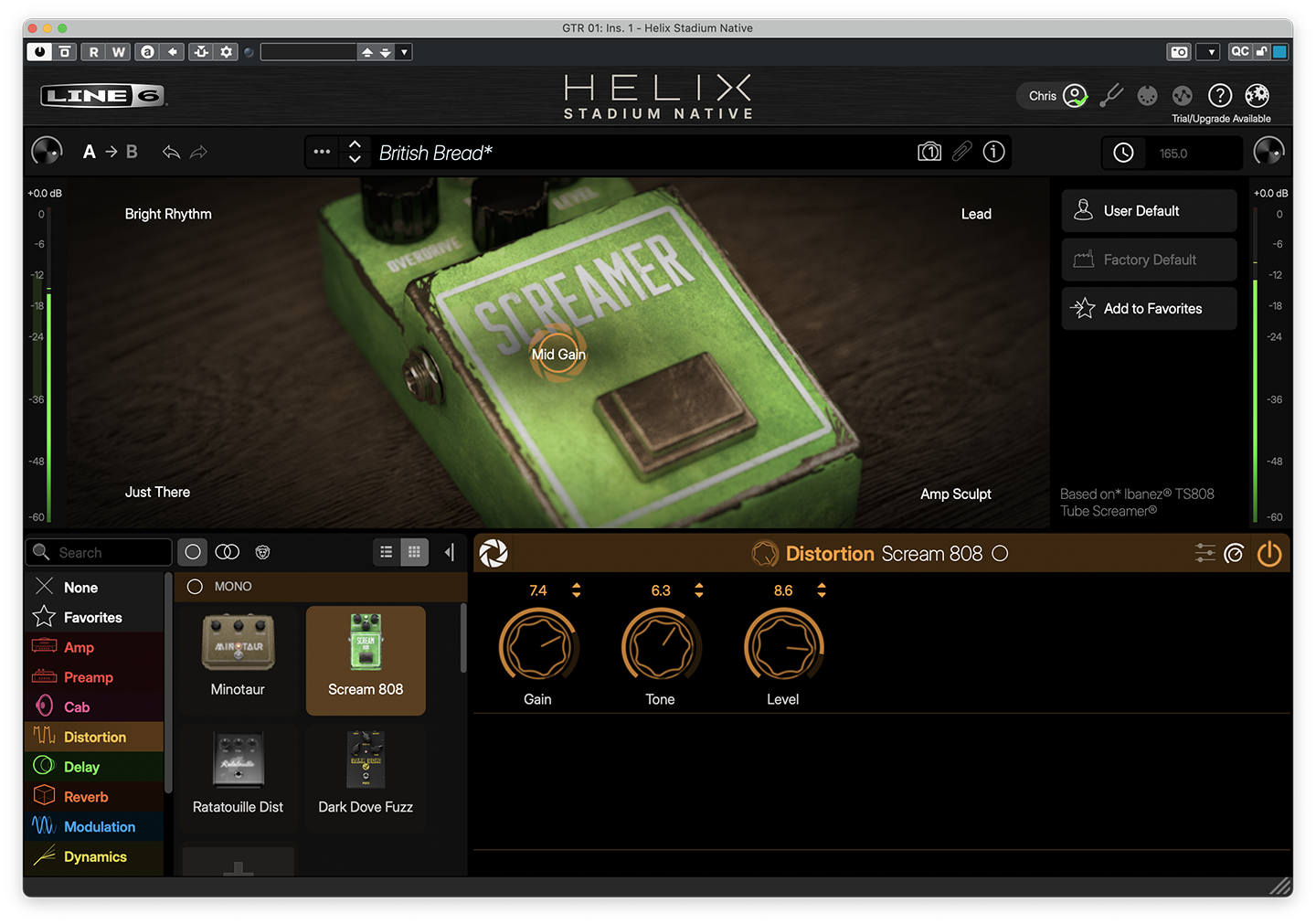The image size is (1316, 924).
Task: Click the host left-arrow button in top bar
Action: coord(172,52)
